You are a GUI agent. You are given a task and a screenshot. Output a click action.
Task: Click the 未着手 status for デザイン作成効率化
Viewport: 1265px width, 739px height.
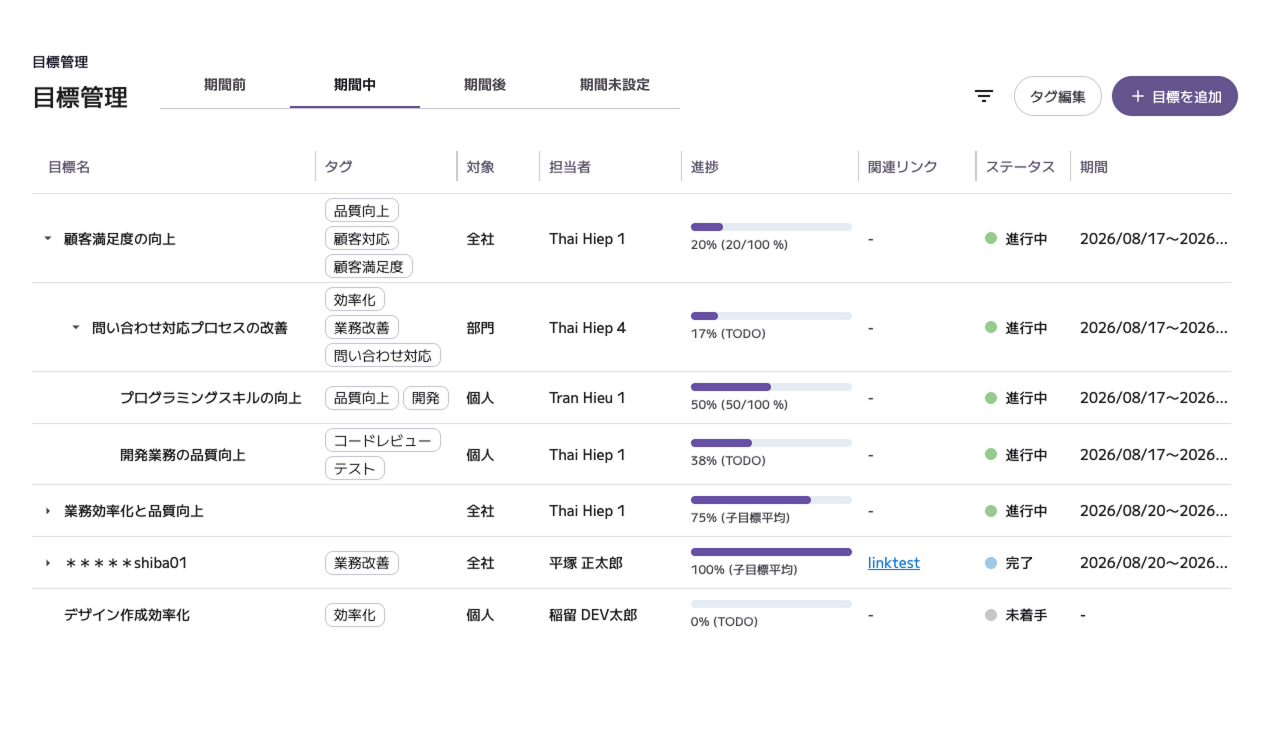pos(1016,615)
